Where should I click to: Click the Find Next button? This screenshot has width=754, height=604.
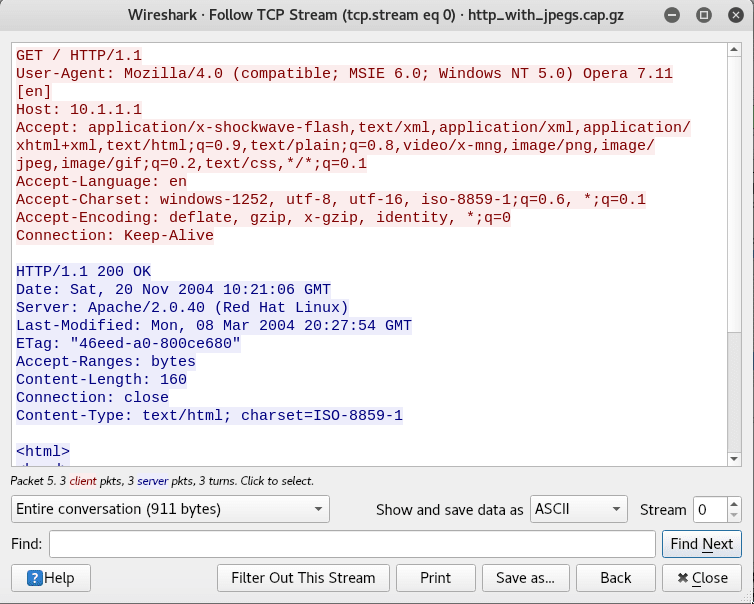click(702, 544)
